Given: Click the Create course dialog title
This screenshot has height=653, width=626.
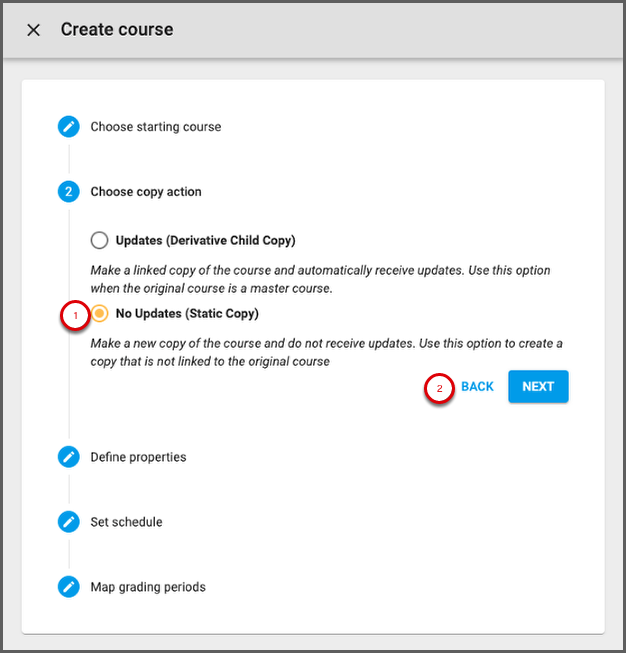Looking at the screenshot, I should (x=117, y=30).
